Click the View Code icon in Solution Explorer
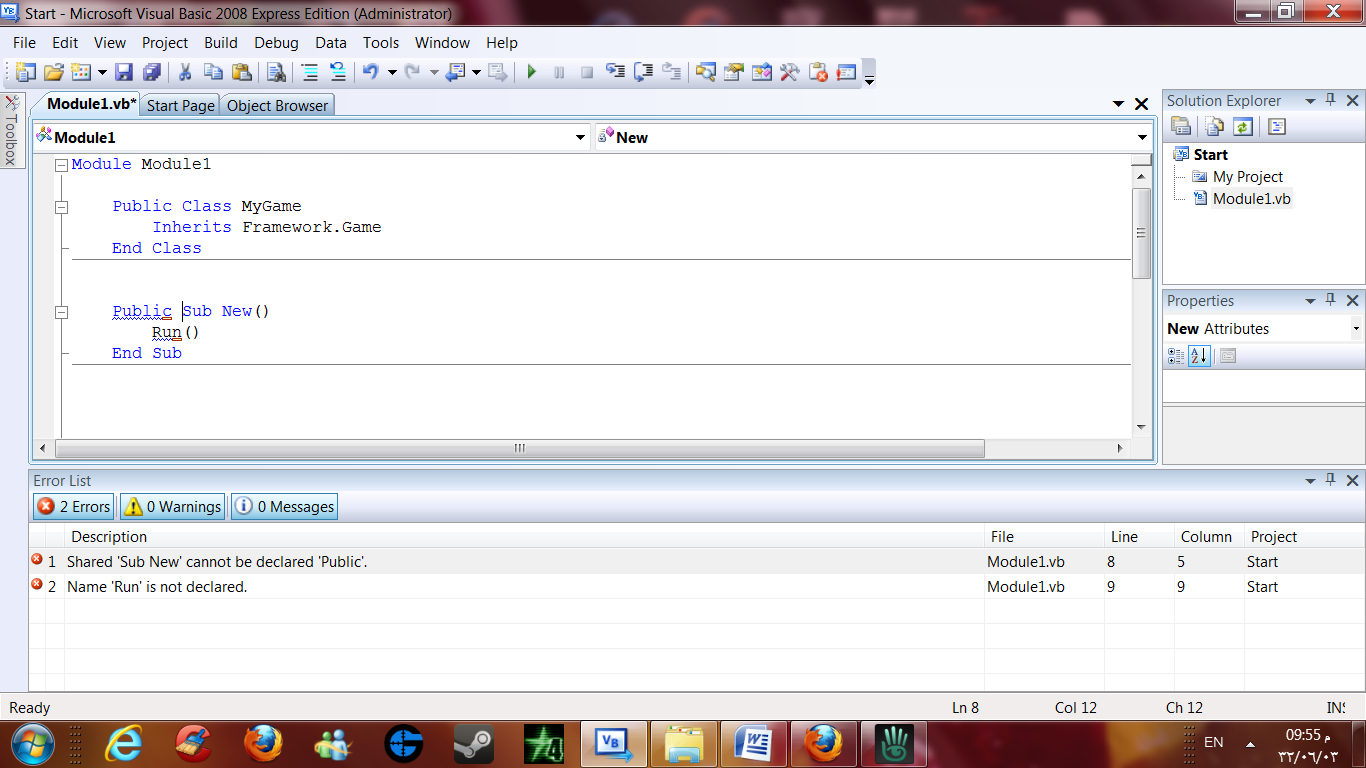 (x=1277, y=127)
